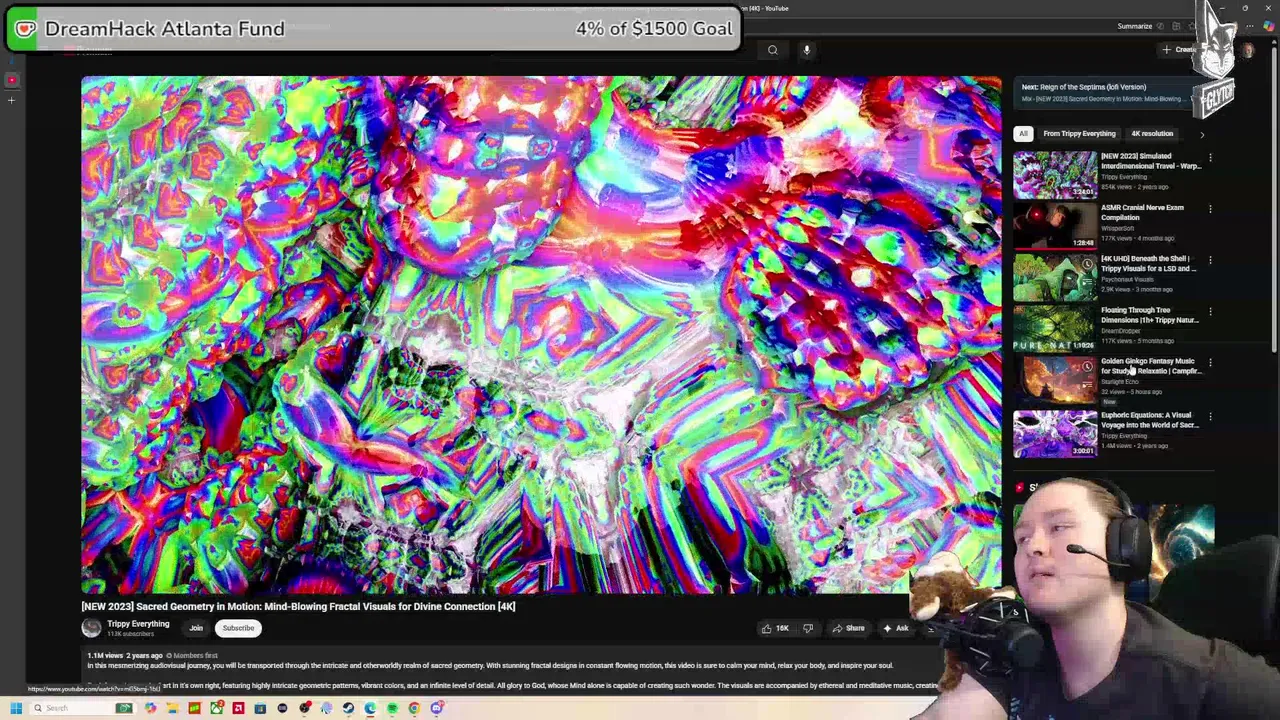Click the YouTube search magnifier icon
Screen dimensions: 1280x720
(772, 50)
